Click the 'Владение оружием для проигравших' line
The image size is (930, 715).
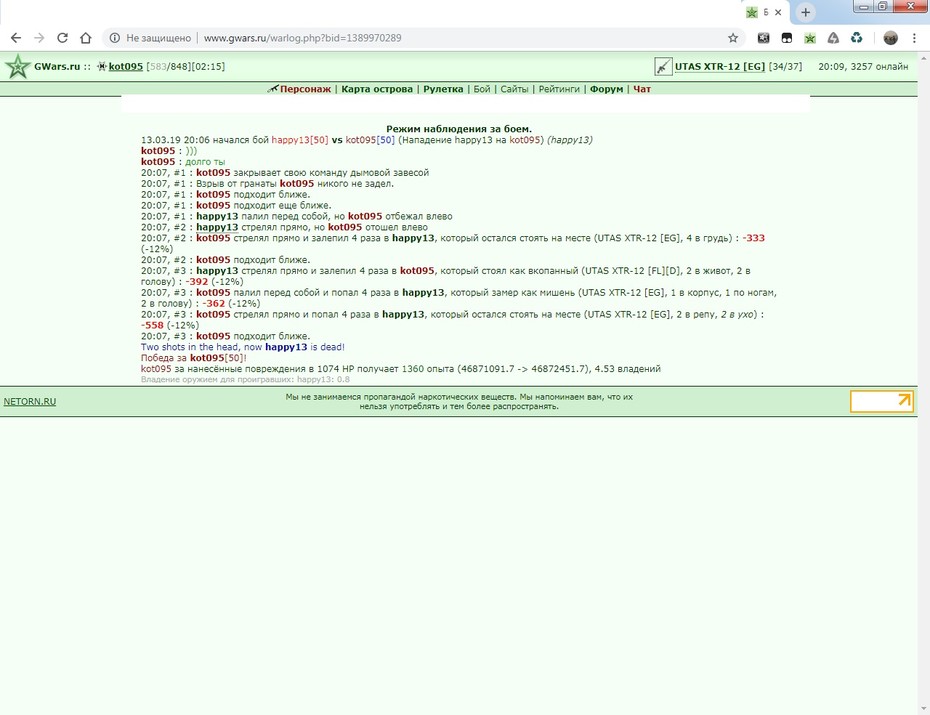pos(245,379)
